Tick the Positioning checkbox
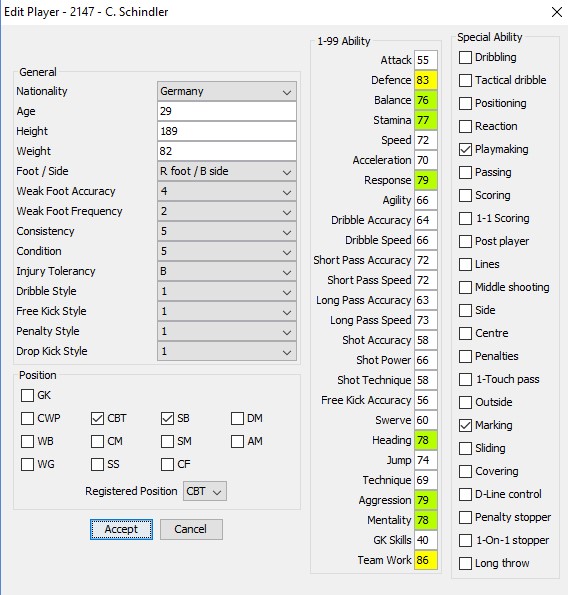The height and width of the screenshot is (595, 568). pos(465,104)
